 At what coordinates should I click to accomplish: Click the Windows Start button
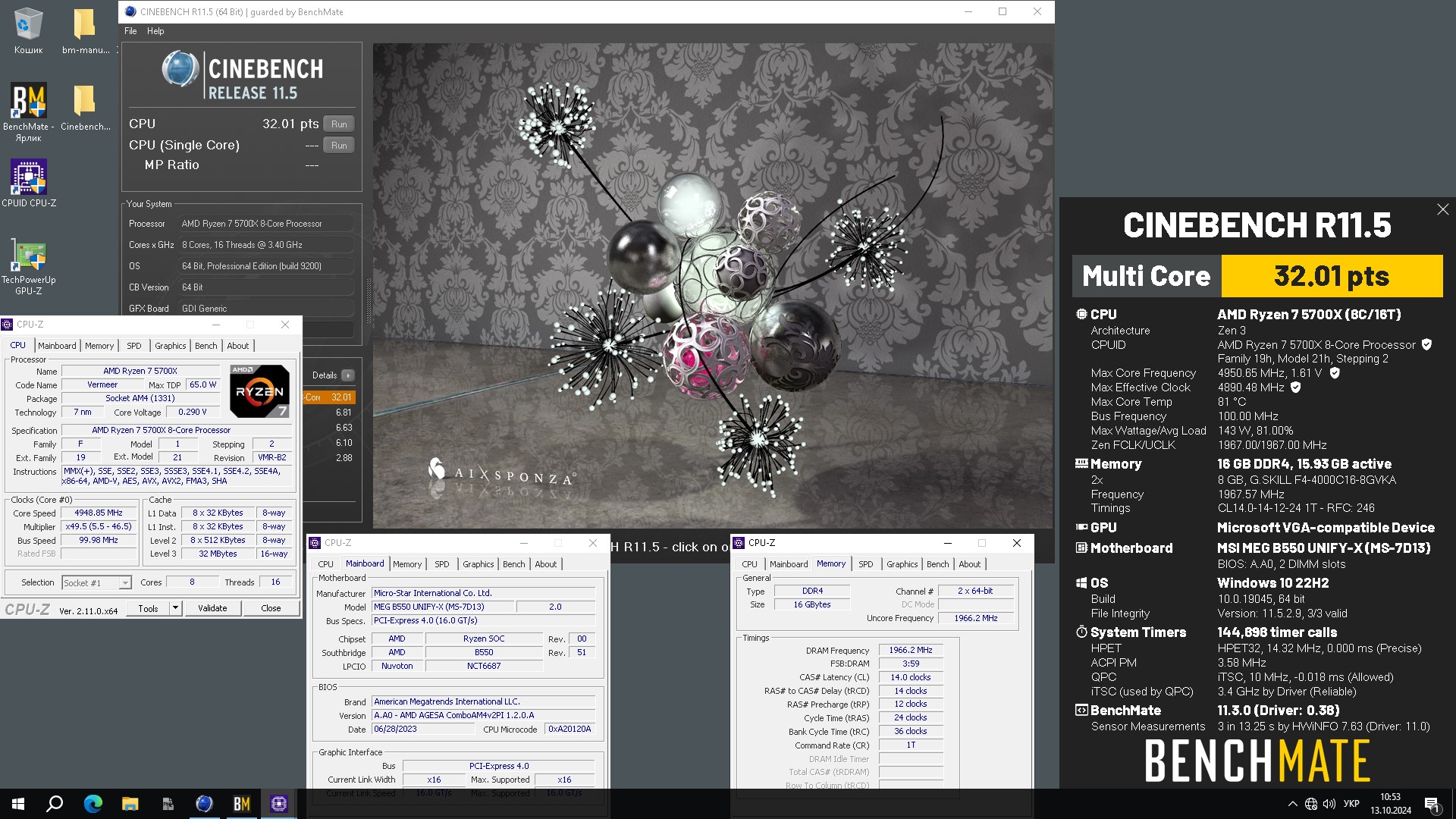coord(18,804)
